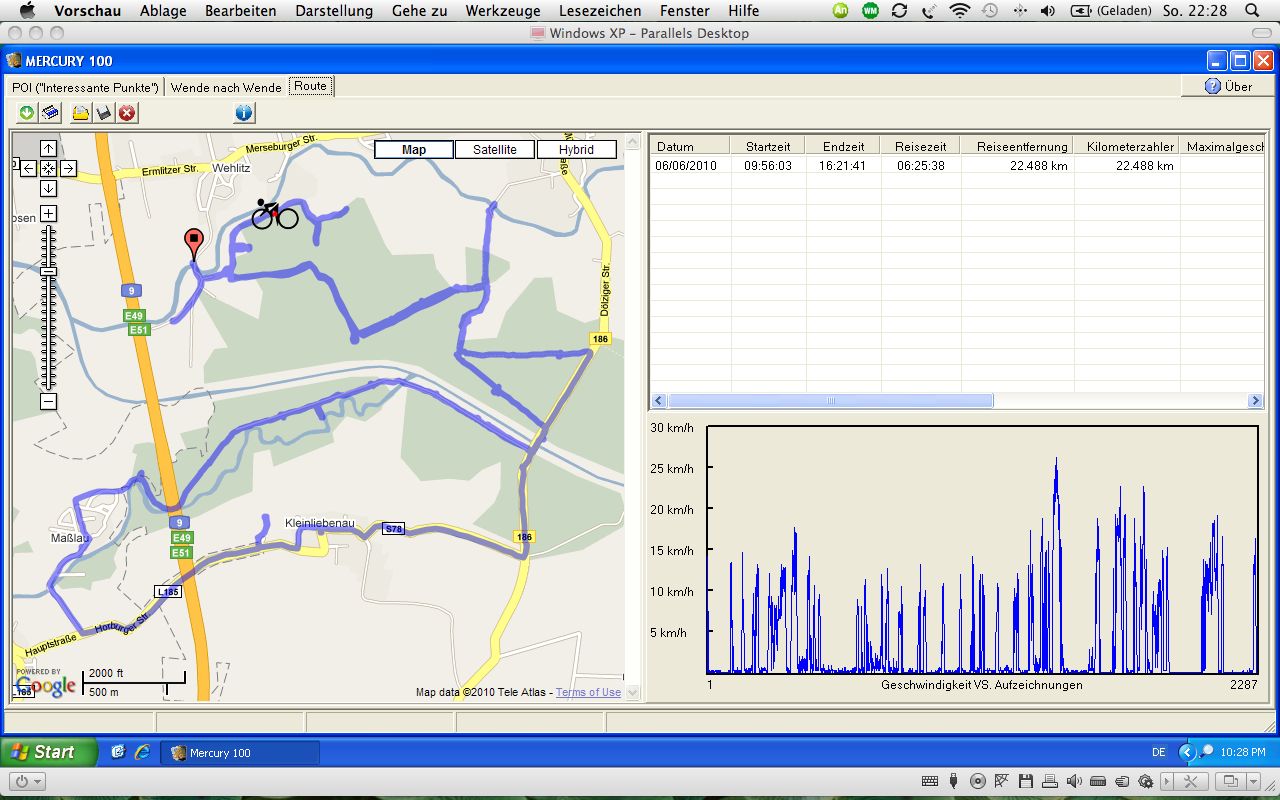Click the map zoom slider handle
The image size is (1280, 800).
[48, 271]
